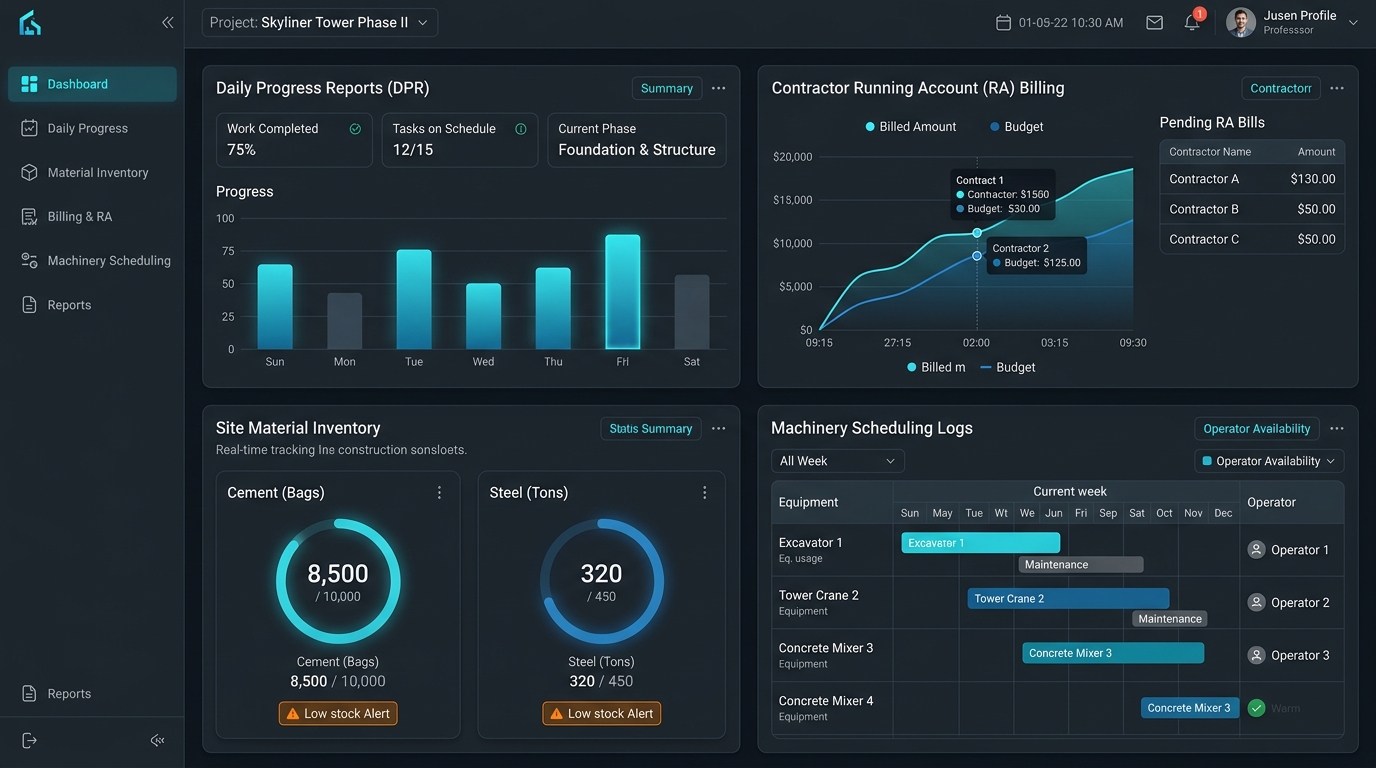Toggle the Billed m legend below chart
Screen dimensions: 1376x768
click(936, 367)
